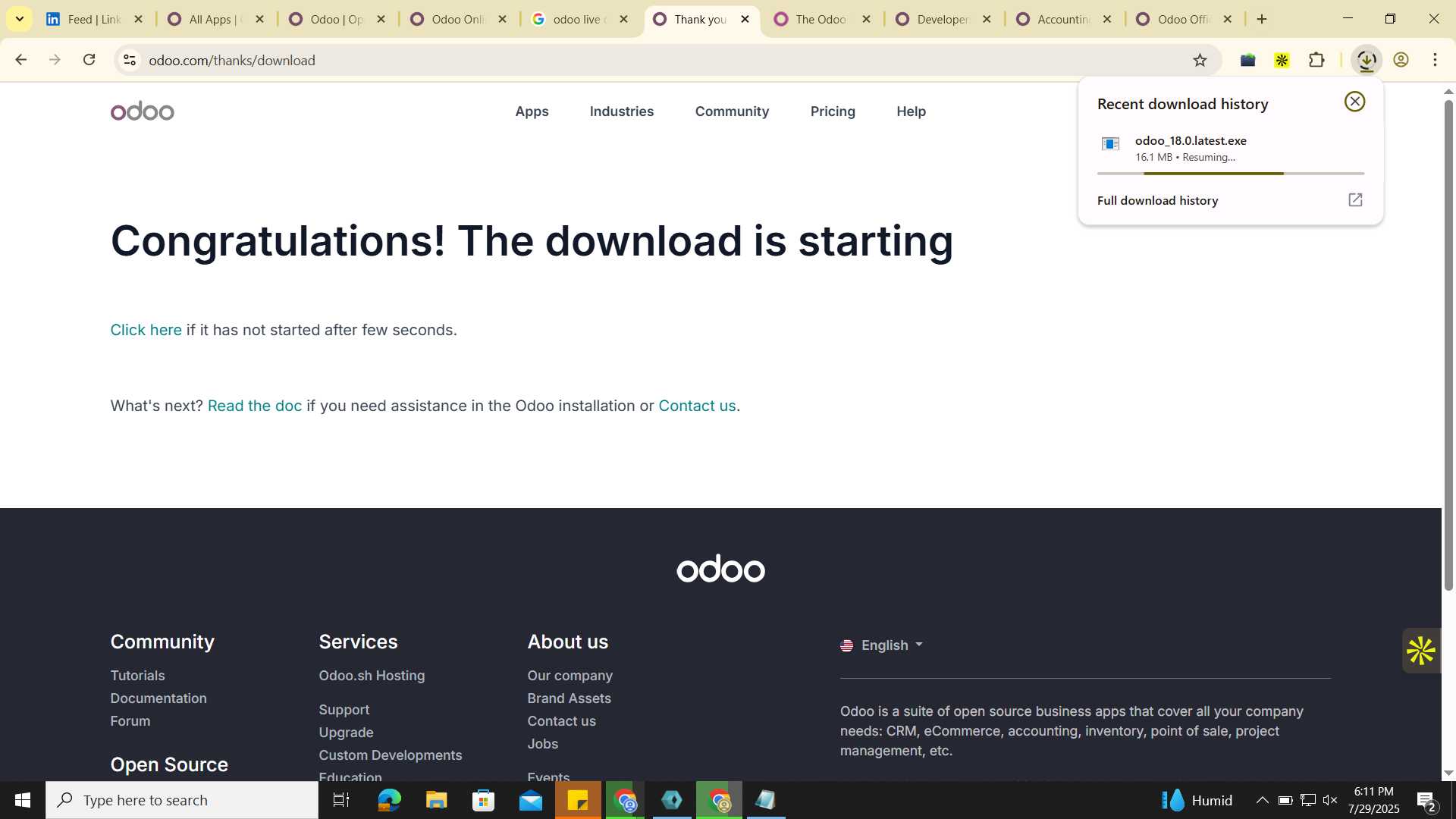Open Forum footer link
The height and width of the screenshot is (819, 1456).
pos(130,721)
